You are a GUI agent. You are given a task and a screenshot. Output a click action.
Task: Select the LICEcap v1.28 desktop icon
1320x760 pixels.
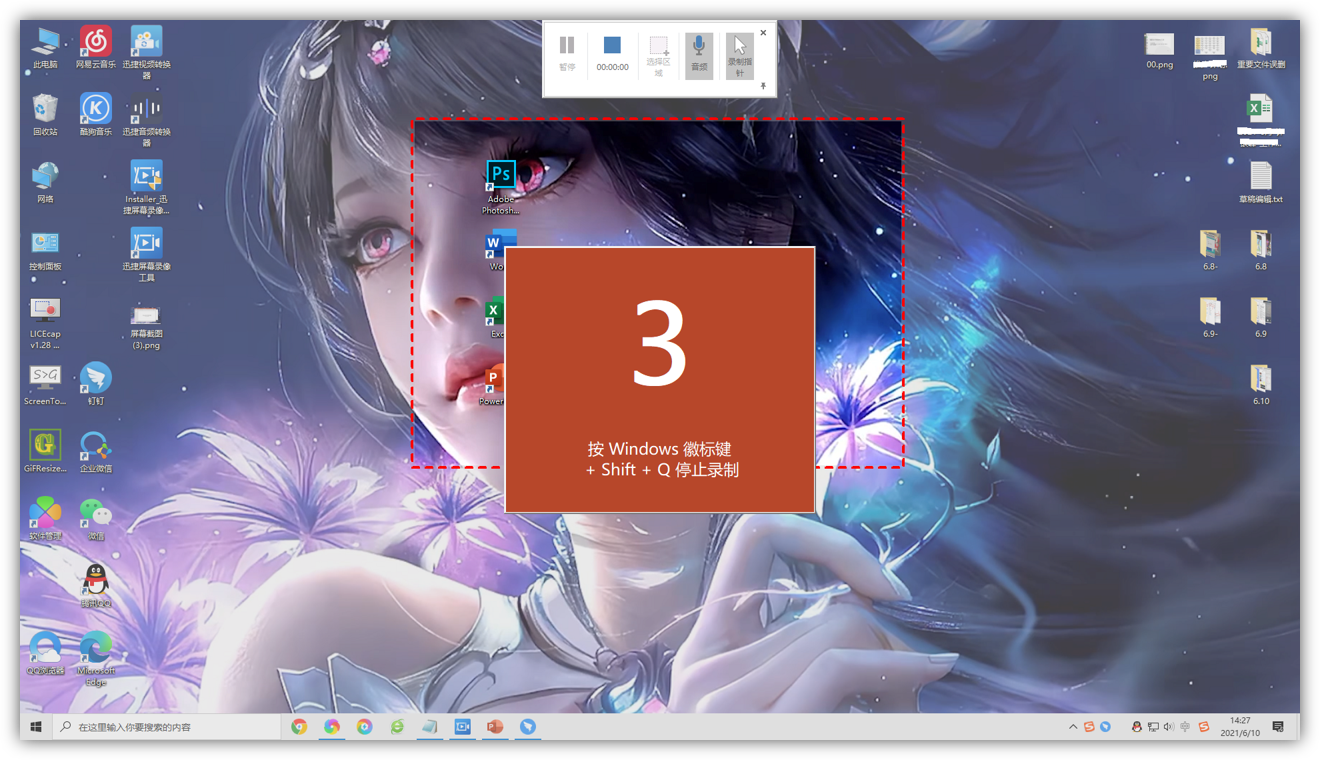pos(45,323)
